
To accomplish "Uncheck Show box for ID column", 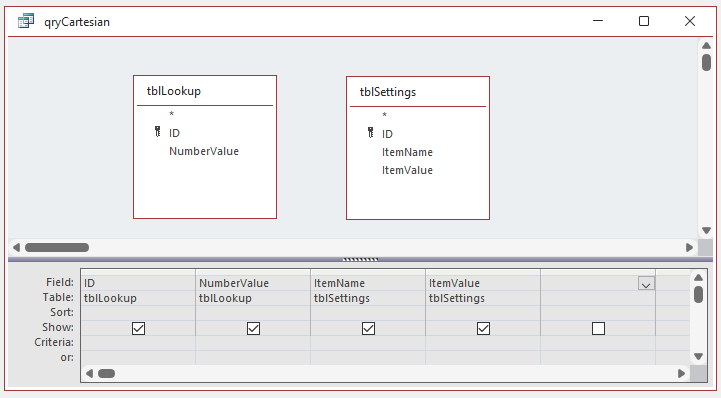I will coord(138,328).
